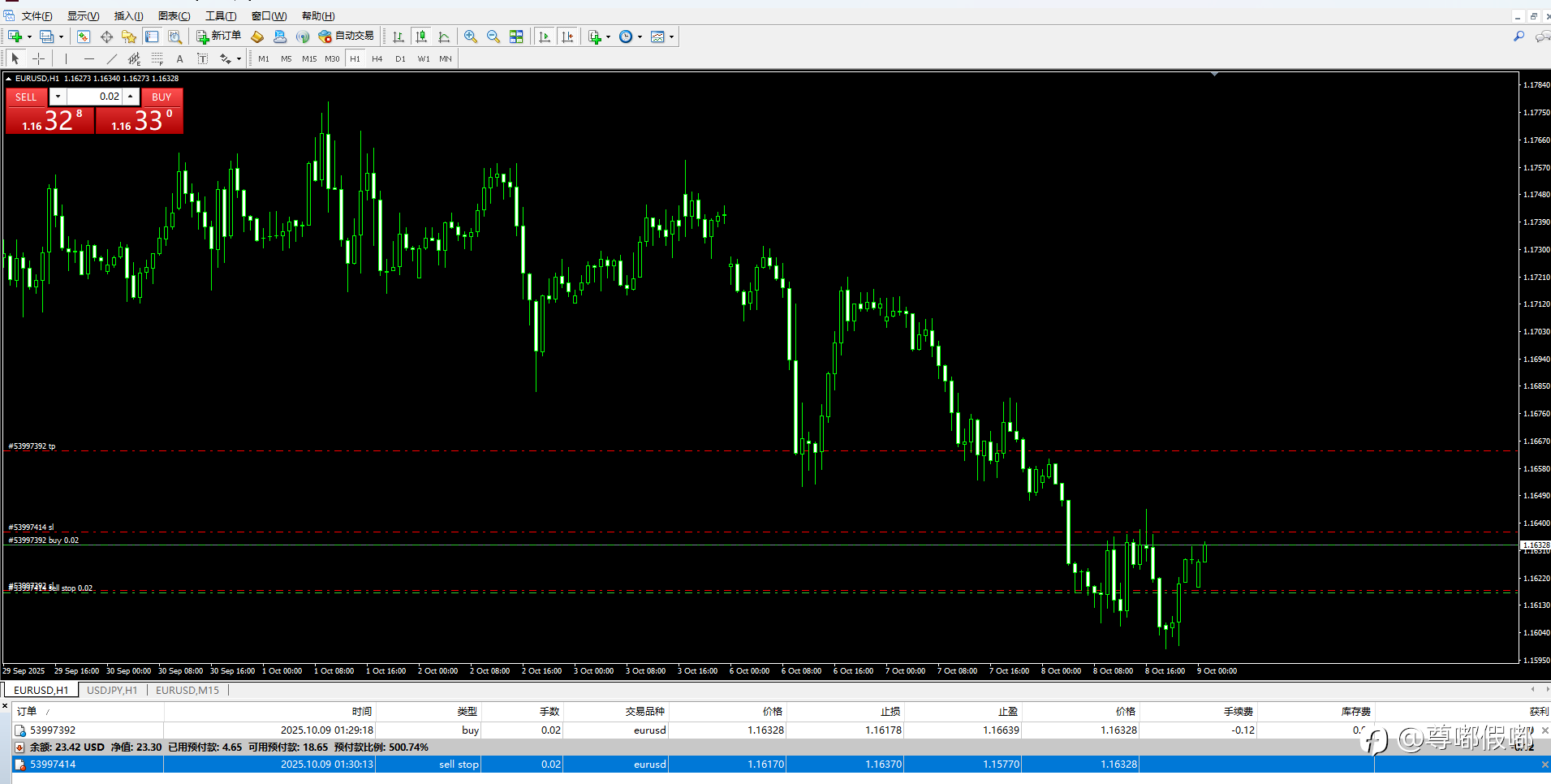Select the cursor arrow tool
This screenshot has width=1551, height=784.
coord(15,58)
